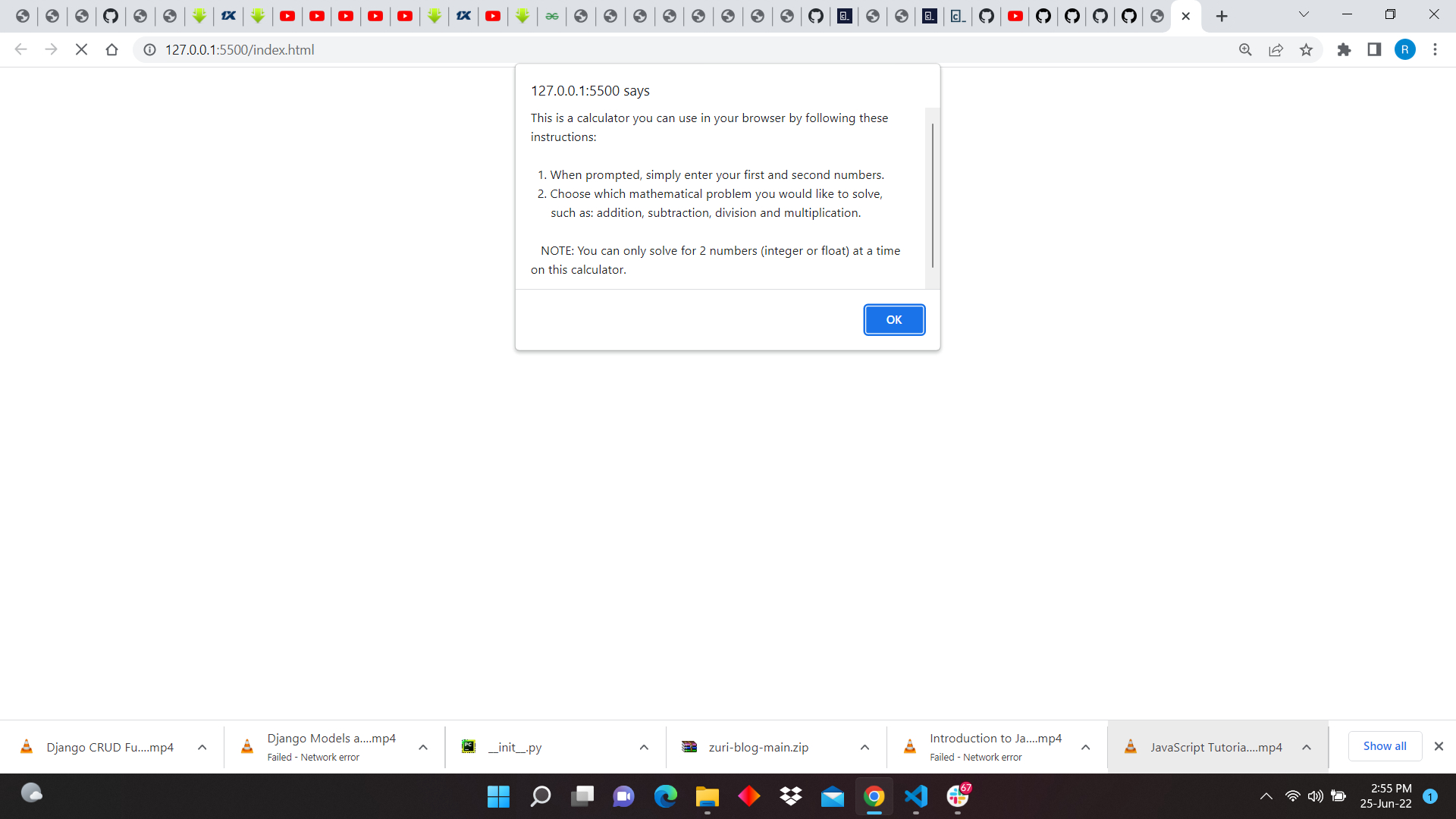Stop loading the page
Screen dimensions: 1456x819
(81, 49)
